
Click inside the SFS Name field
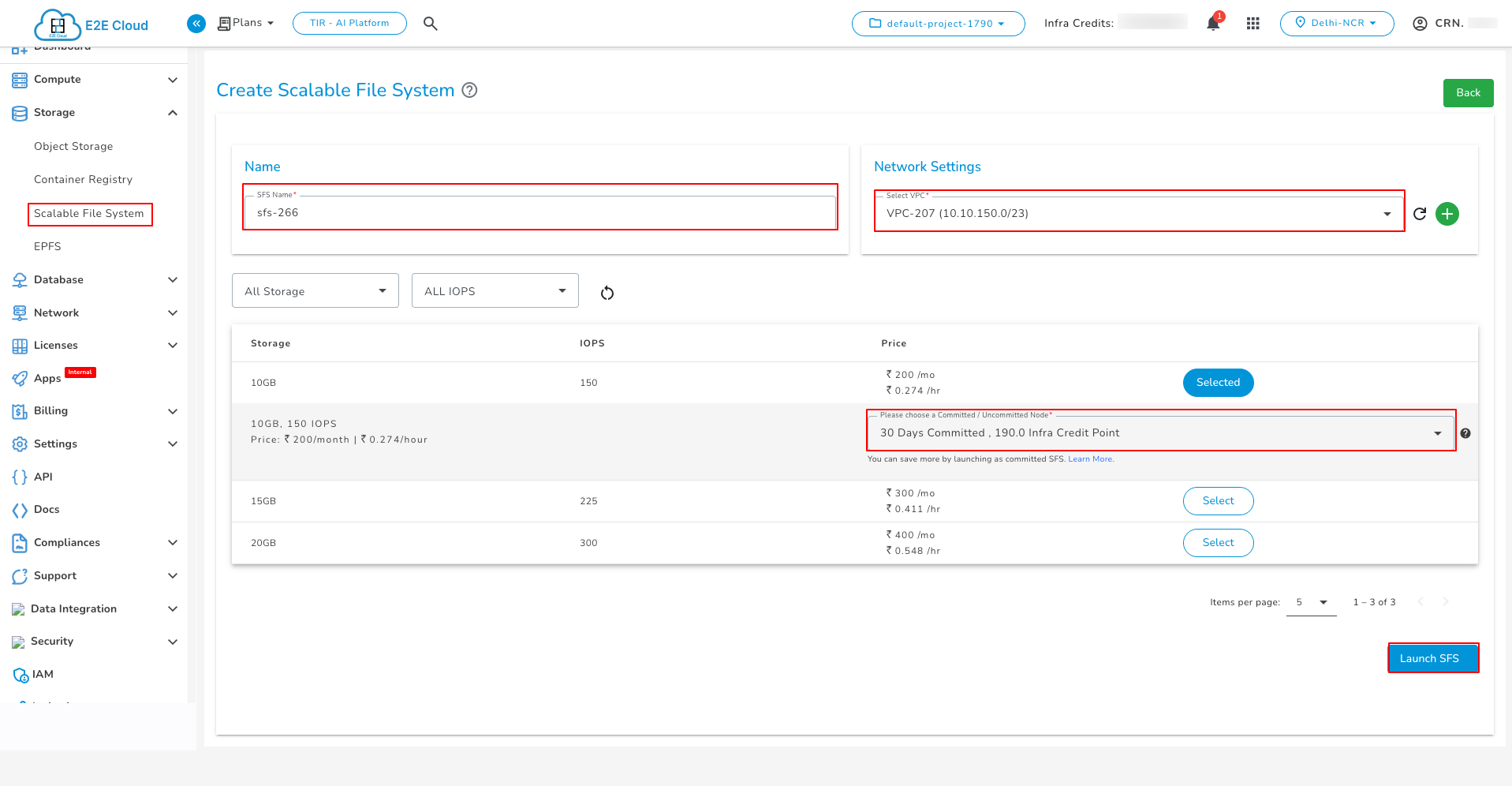click(x=539, y=211)
